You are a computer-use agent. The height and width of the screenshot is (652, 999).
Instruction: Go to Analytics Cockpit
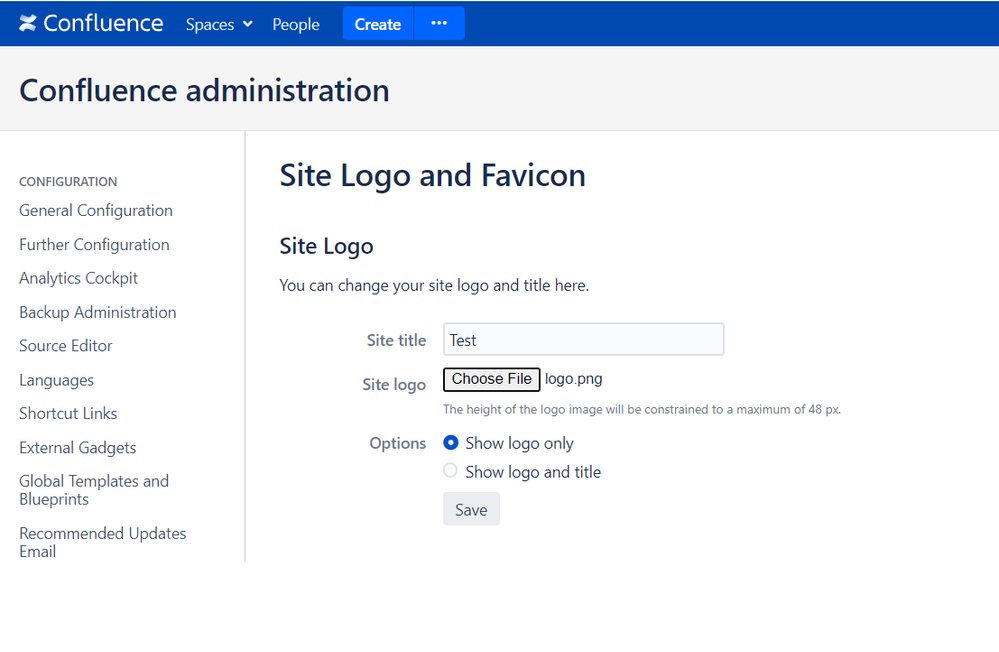click(x=78, y=279)
